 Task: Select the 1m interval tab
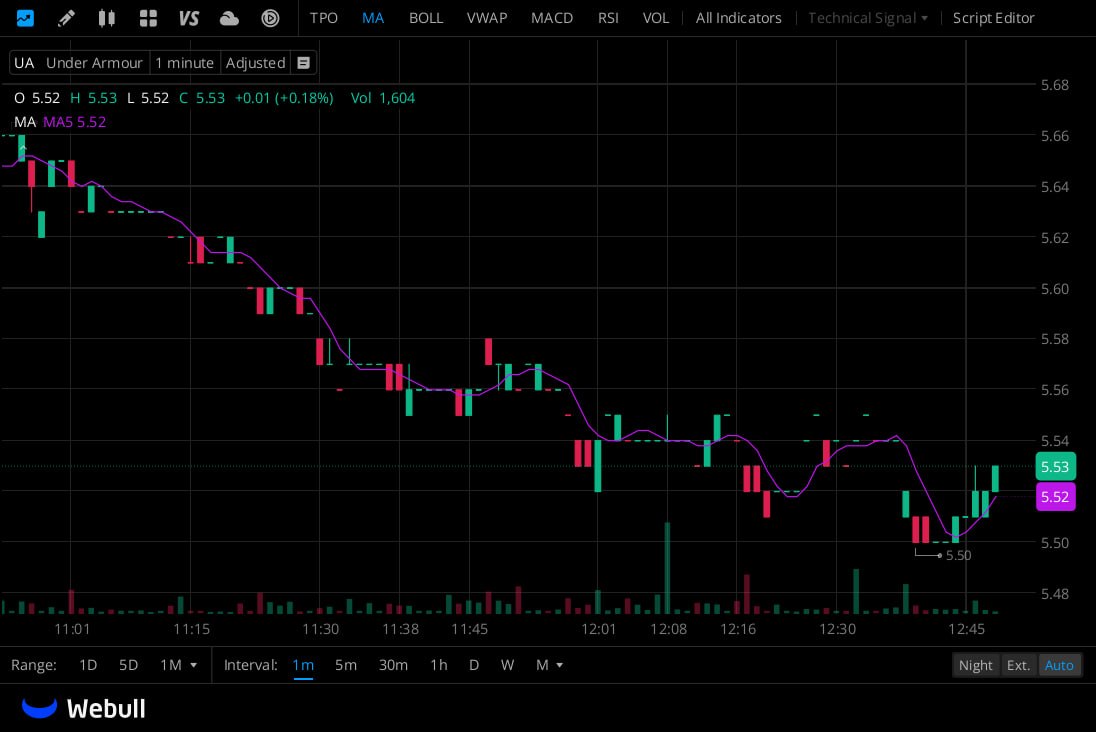tap(303, 665)
